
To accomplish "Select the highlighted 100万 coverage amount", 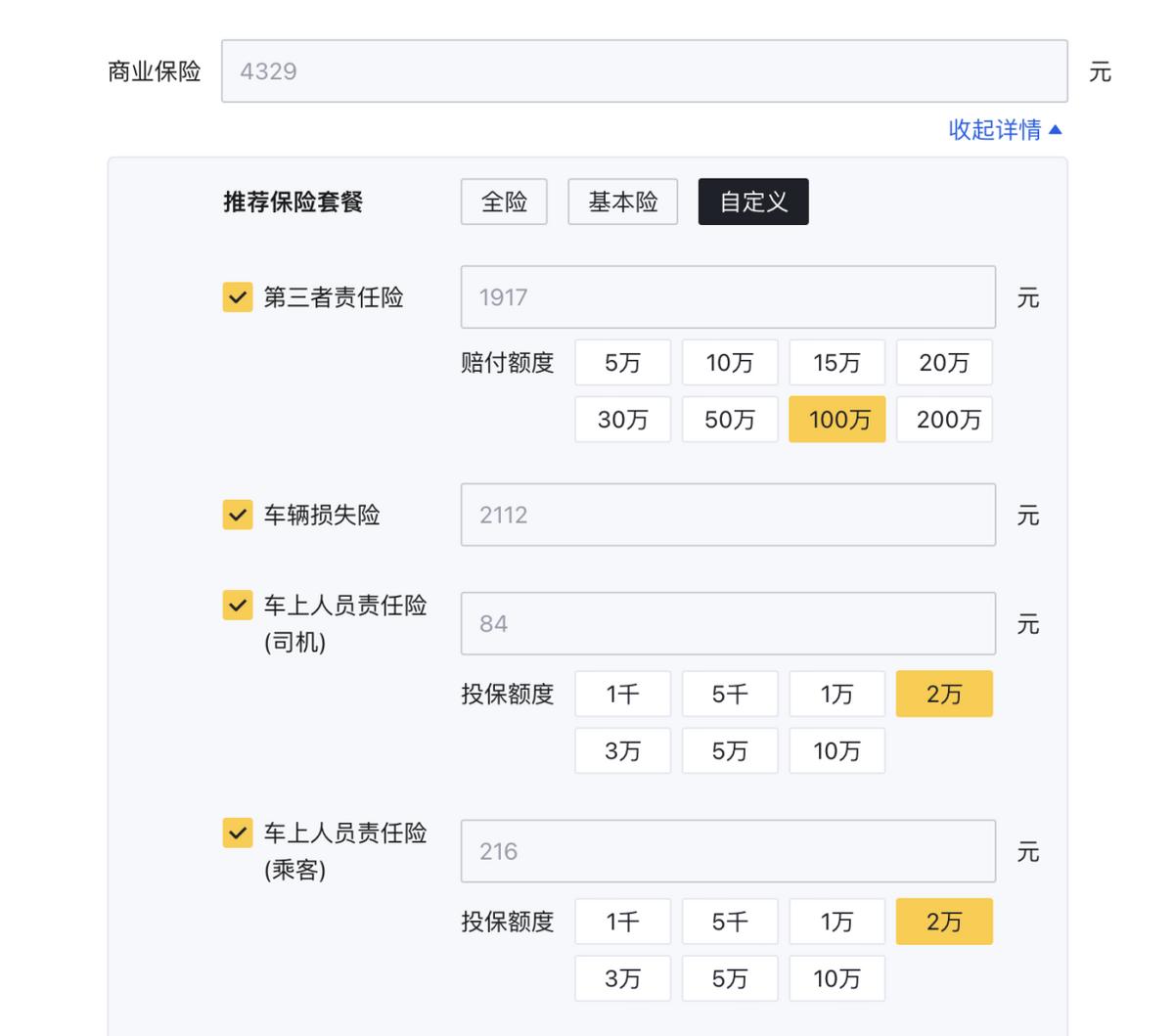I will [x=836, y=419].
